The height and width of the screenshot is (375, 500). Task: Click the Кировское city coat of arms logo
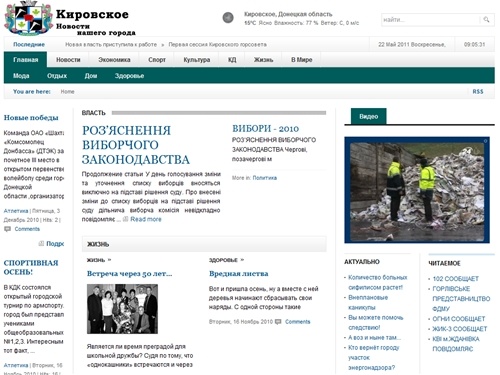[x=28, y=18]
